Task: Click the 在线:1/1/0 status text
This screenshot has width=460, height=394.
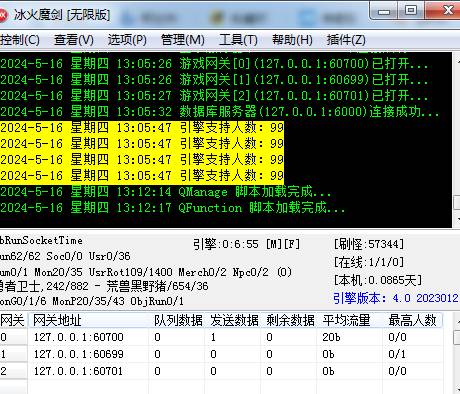Action: coord(369,262)
